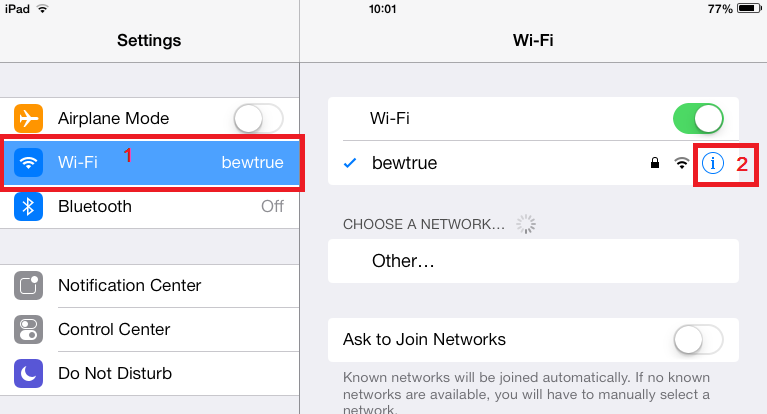The height and width of the screenshot is (414, 767).
Task: Tap the Control Center icon
Action: 28,329
